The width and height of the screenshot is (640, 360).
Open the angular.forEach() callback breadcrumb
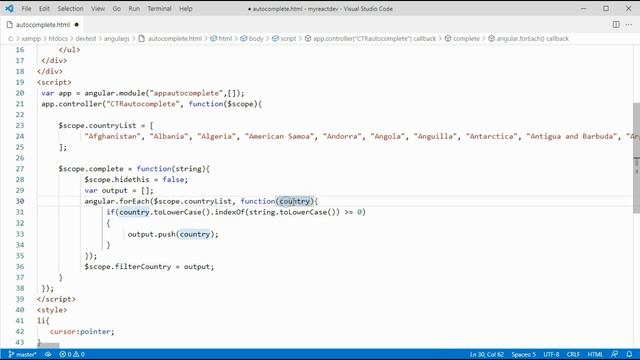(x=528, y=38)
